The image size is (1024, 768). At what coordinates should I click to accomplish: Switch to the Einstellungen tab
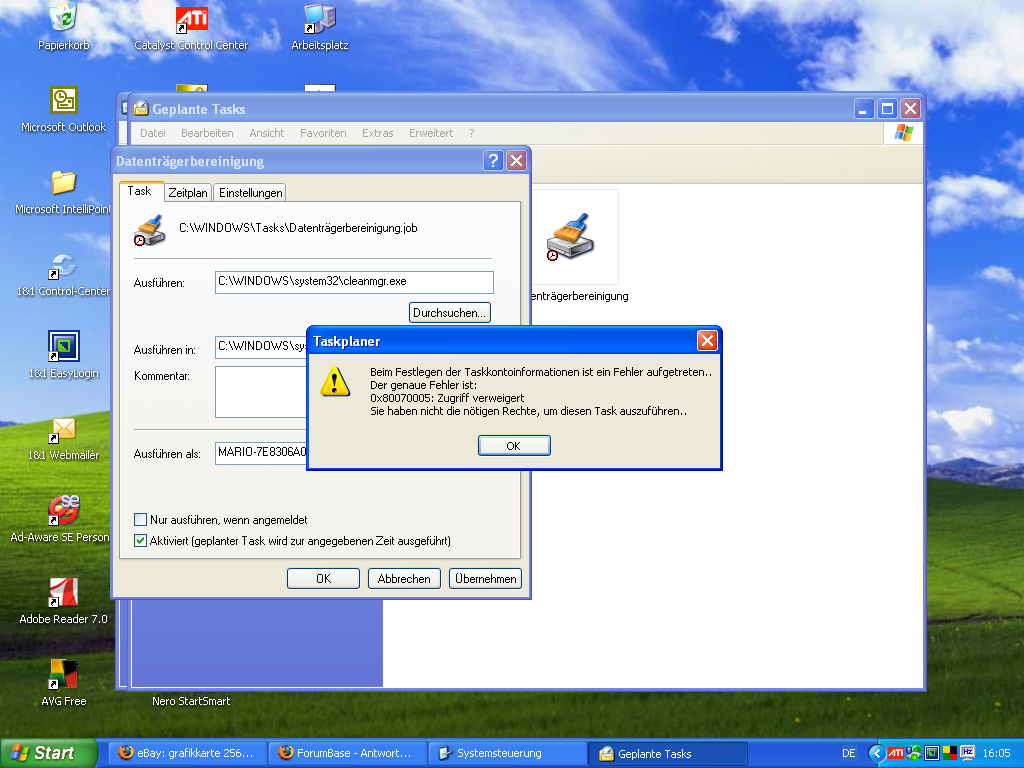pos(251,193)
